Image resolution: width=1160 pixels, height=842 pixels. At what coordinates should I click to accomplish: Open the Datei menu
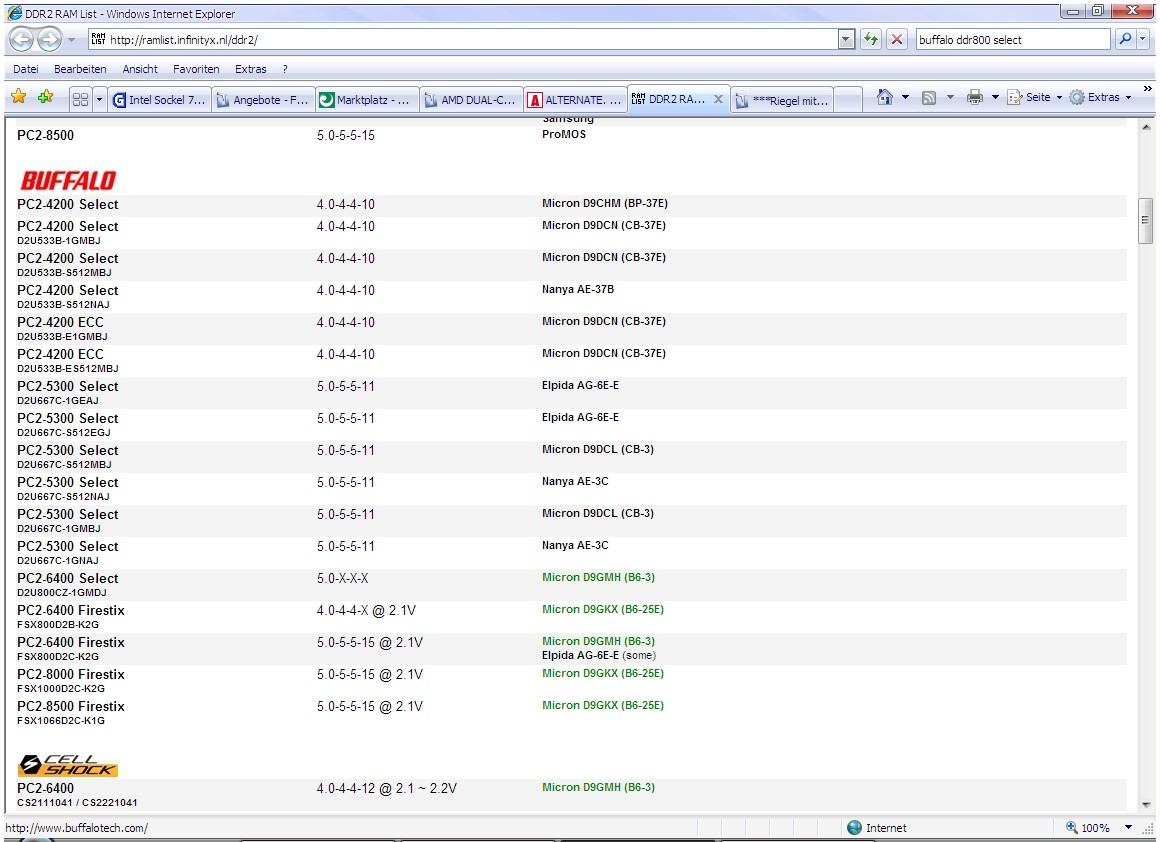tap(26, 69)
